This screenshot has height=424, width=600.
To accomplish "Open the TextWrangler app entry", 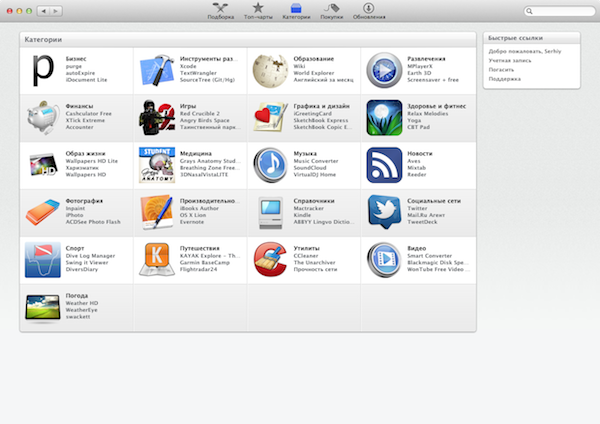I will (198, 73).
